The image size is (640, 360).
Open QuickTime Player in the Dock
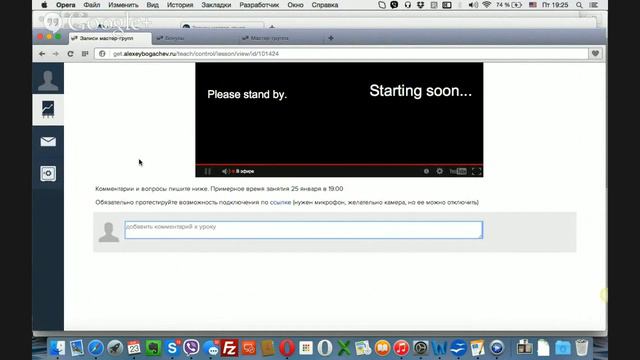(497, 348)
